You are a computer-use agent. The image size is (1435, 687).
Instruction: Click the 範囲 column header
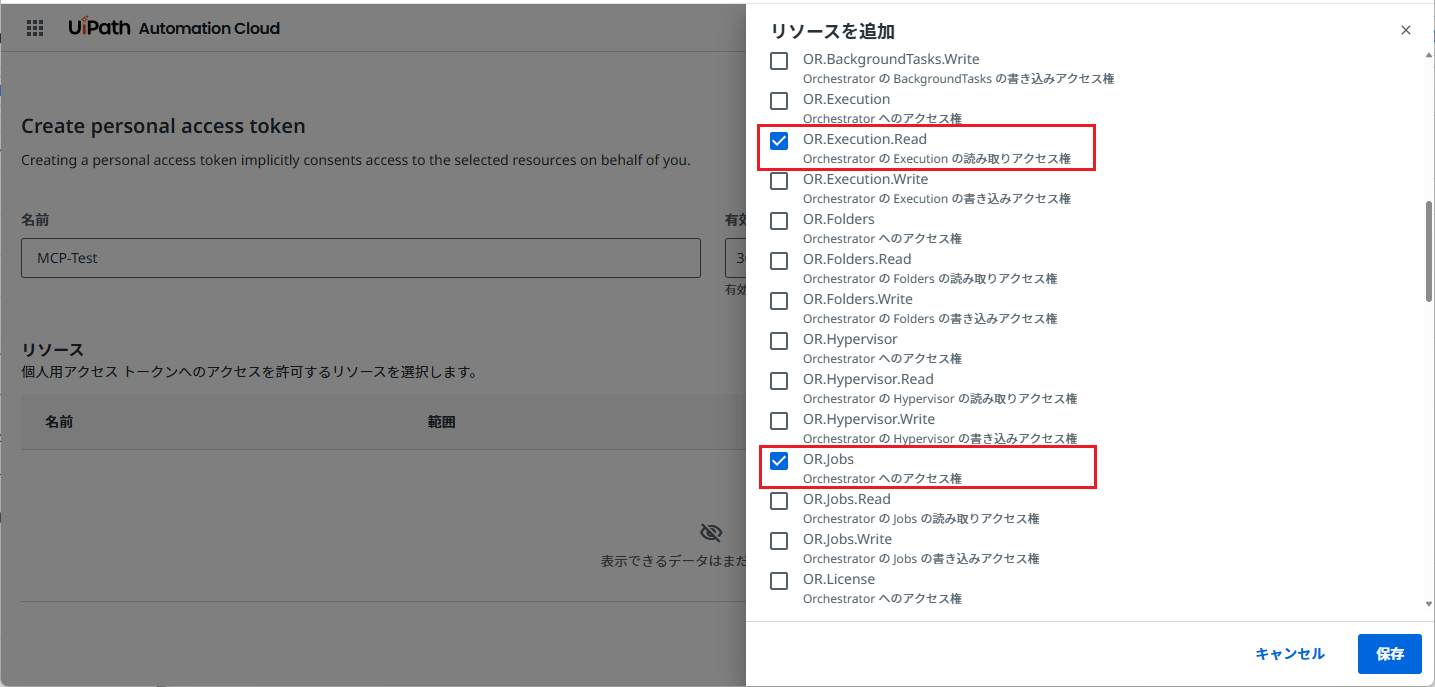tap(442, 422)
